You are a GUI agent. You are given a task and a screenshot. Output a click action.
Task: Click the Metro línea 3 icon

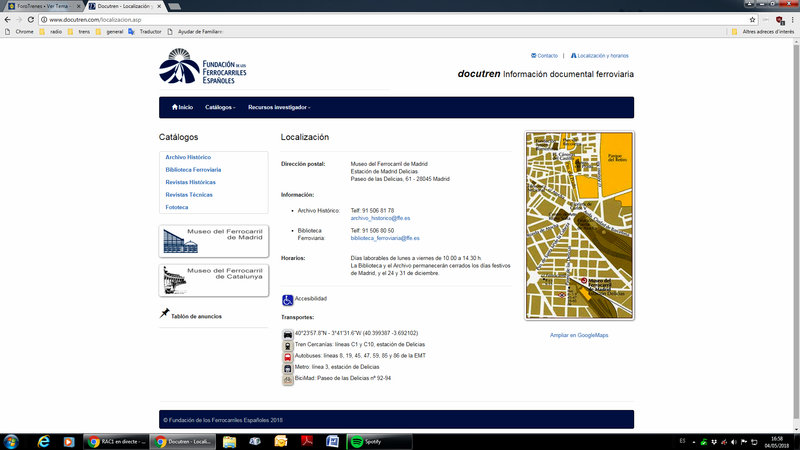[288, 368]
